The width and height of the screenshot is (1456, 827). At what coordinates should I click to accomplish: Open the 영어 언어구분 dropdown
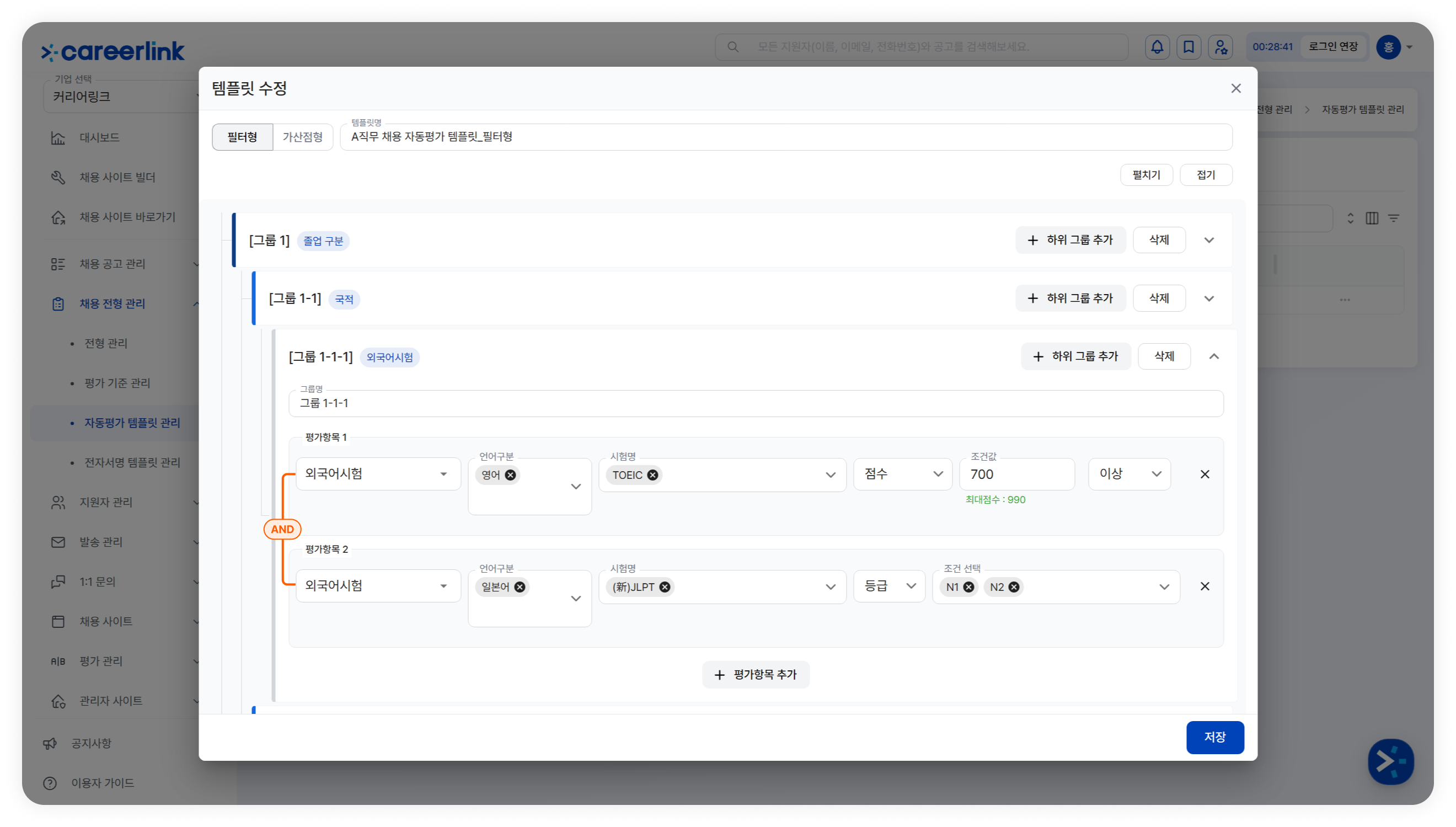click(529, 486)
